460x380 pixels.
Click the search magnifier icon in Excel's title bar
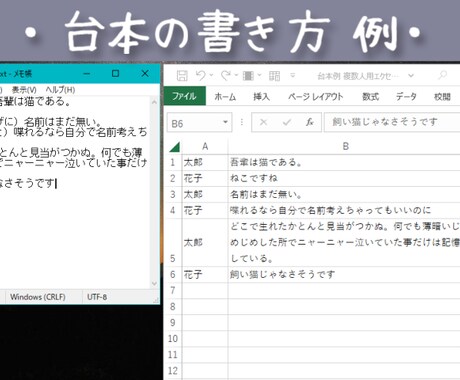coord(442,75)
